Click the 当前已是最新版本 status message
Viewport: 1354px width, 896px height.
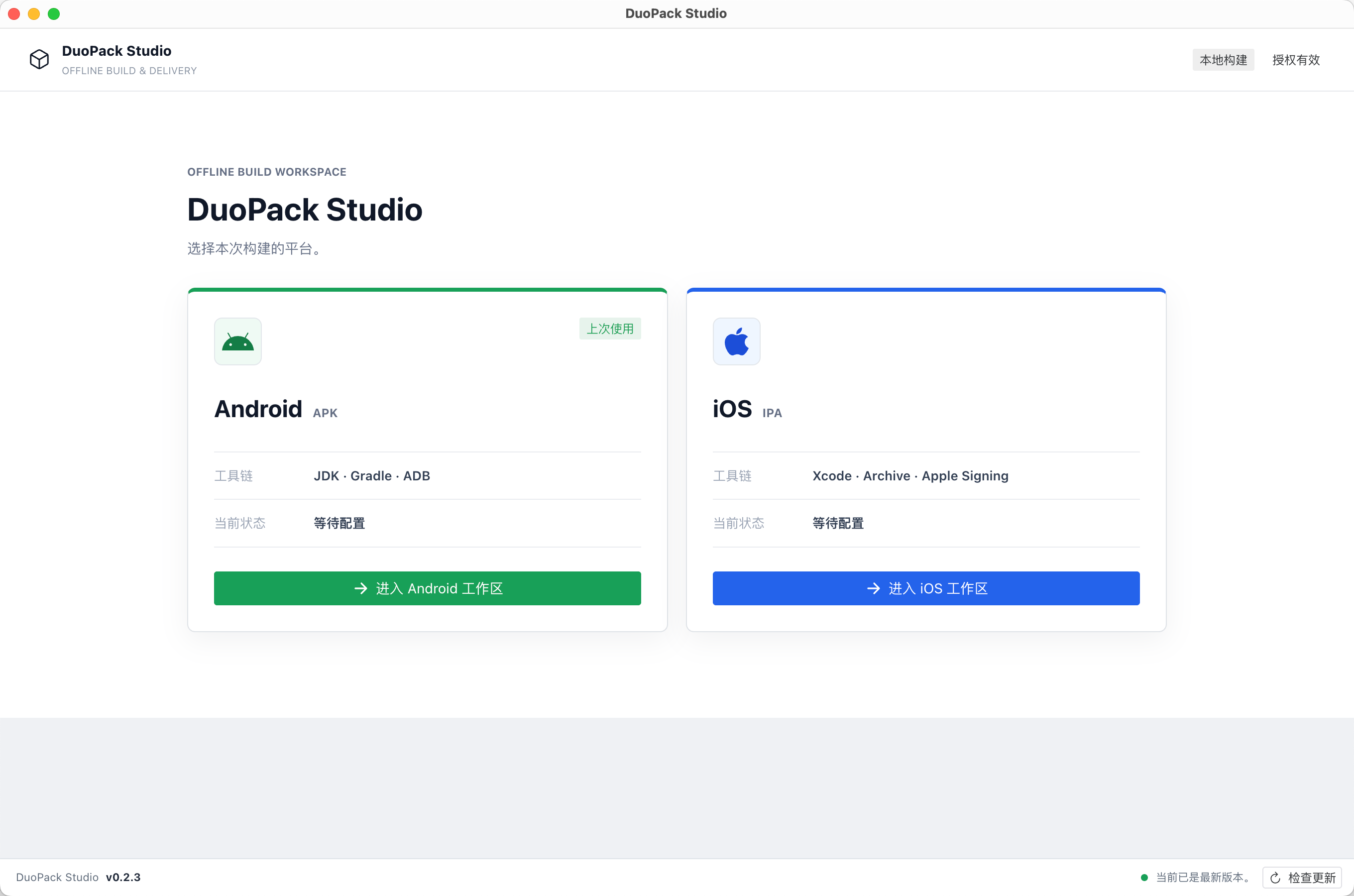coord(1204,877)
